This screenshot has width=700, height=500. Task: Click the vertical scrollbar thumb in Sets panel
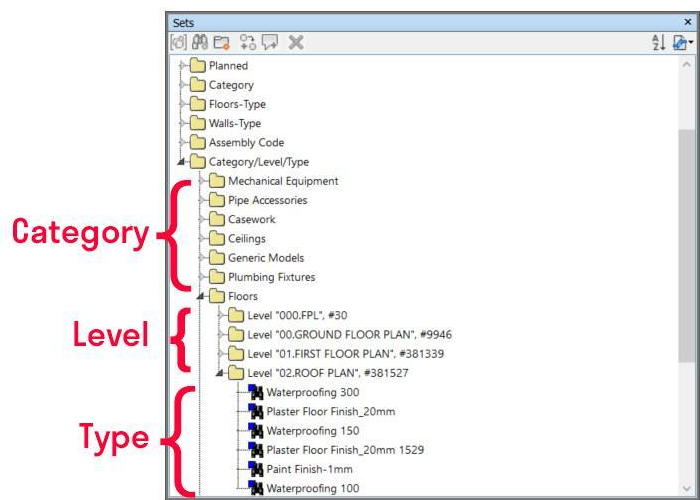pyautogui.click(x=687, y=246)
